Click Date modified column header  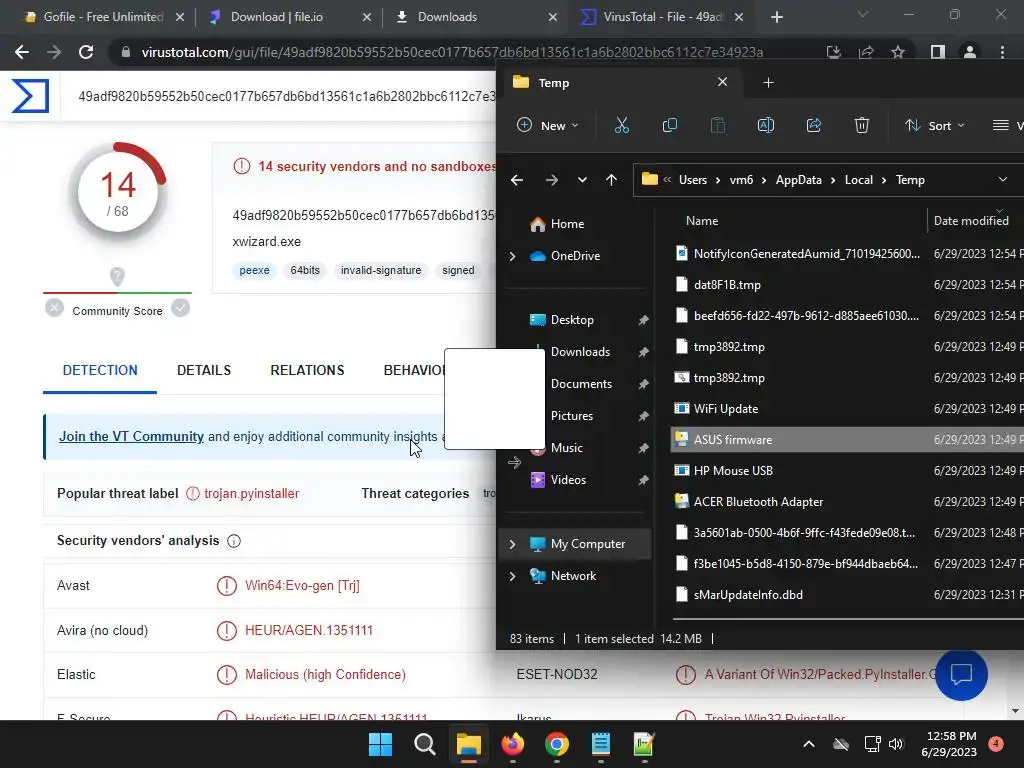[971, 221]
